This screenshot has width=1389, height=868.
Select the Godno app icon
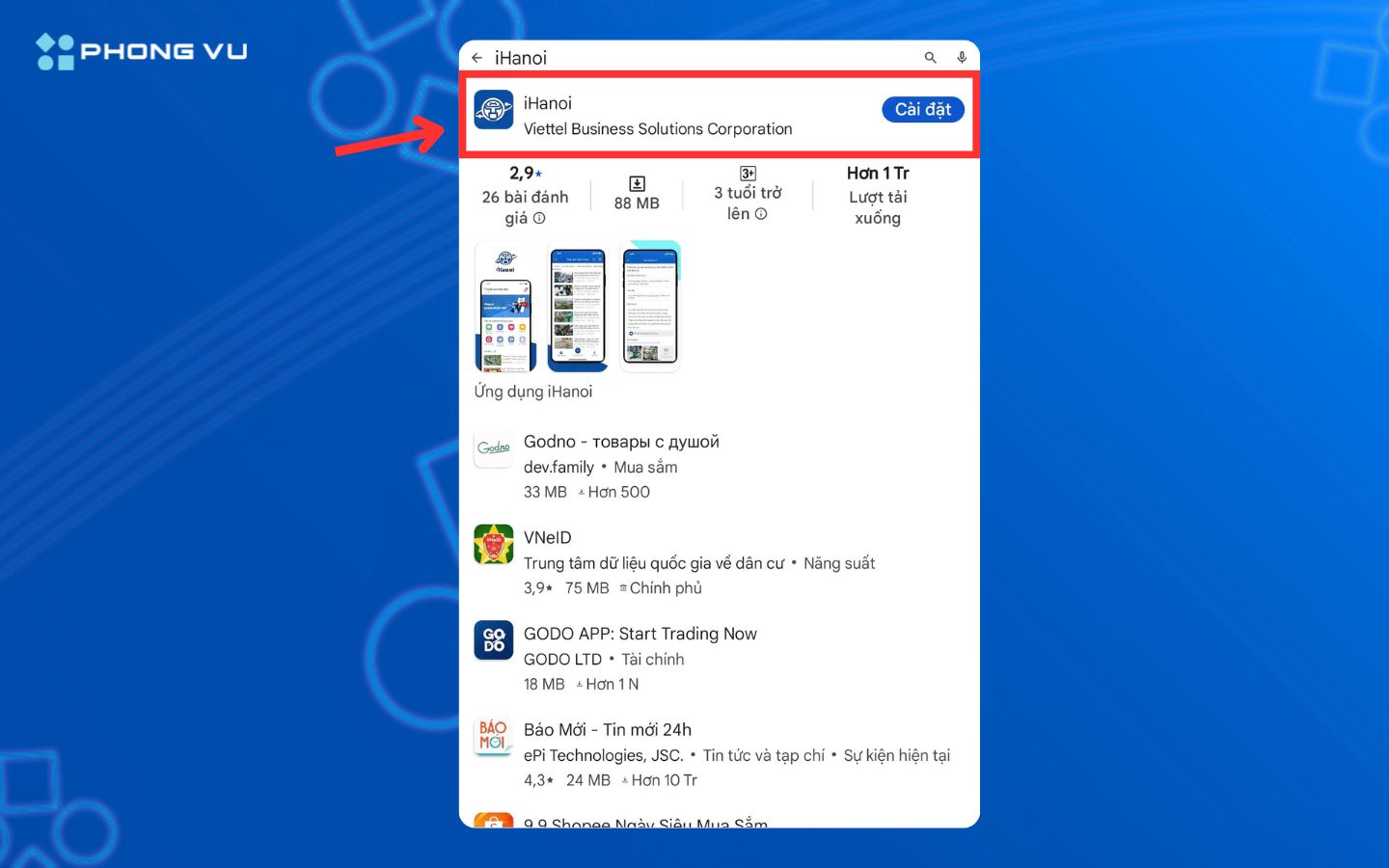tap(493, 448)
